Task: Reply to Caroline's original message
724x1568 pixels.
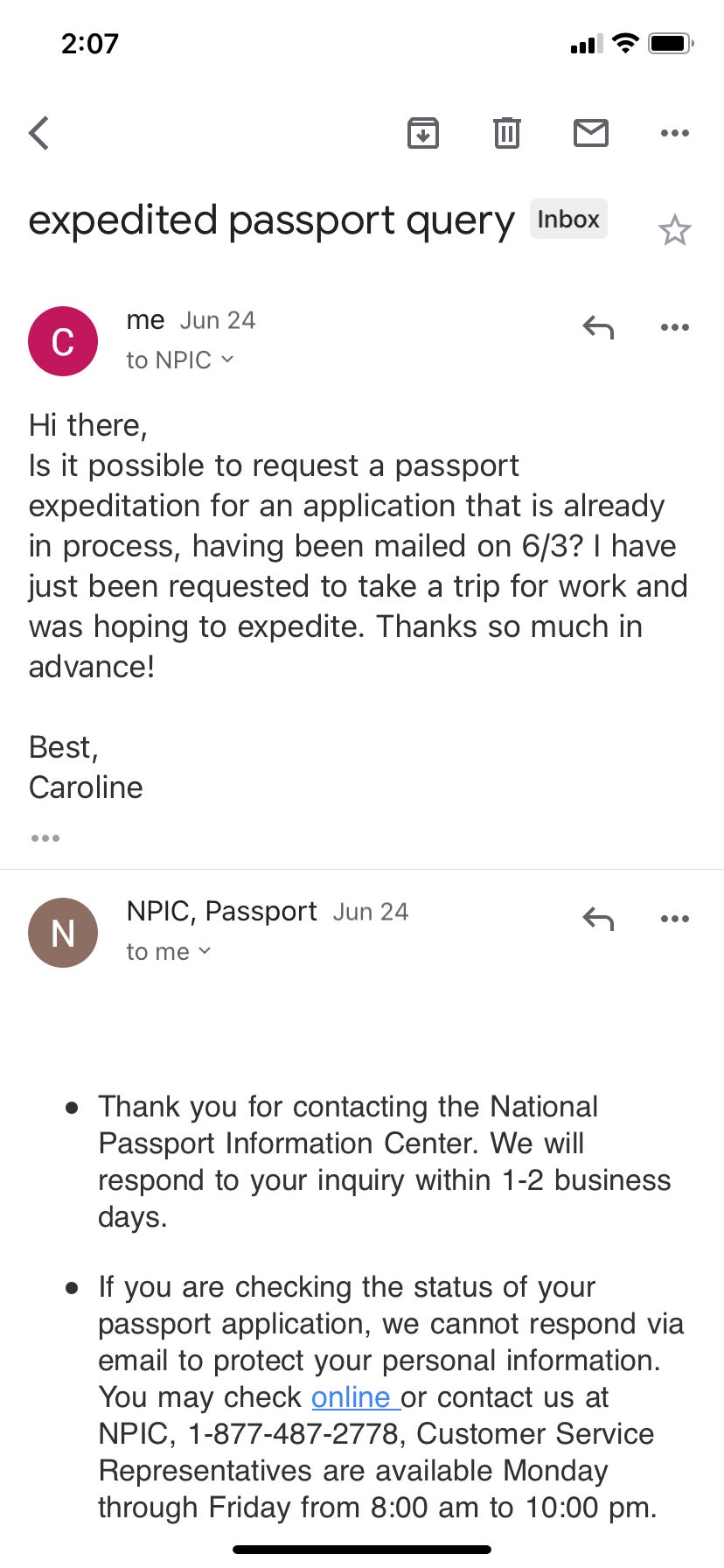Action: coord(598,327)
